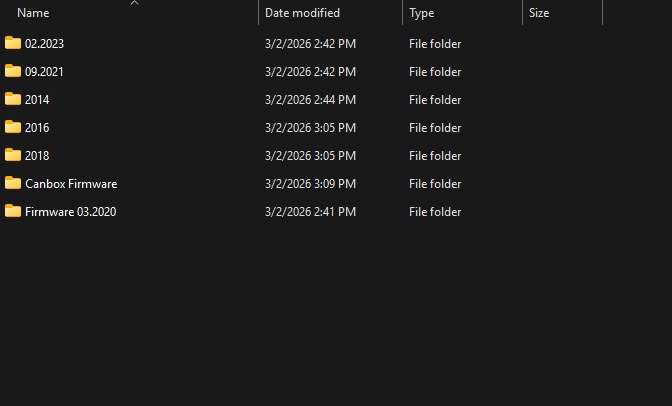Select the folder name 02.2023
The image size is (672, 406).
click(44, 44)
